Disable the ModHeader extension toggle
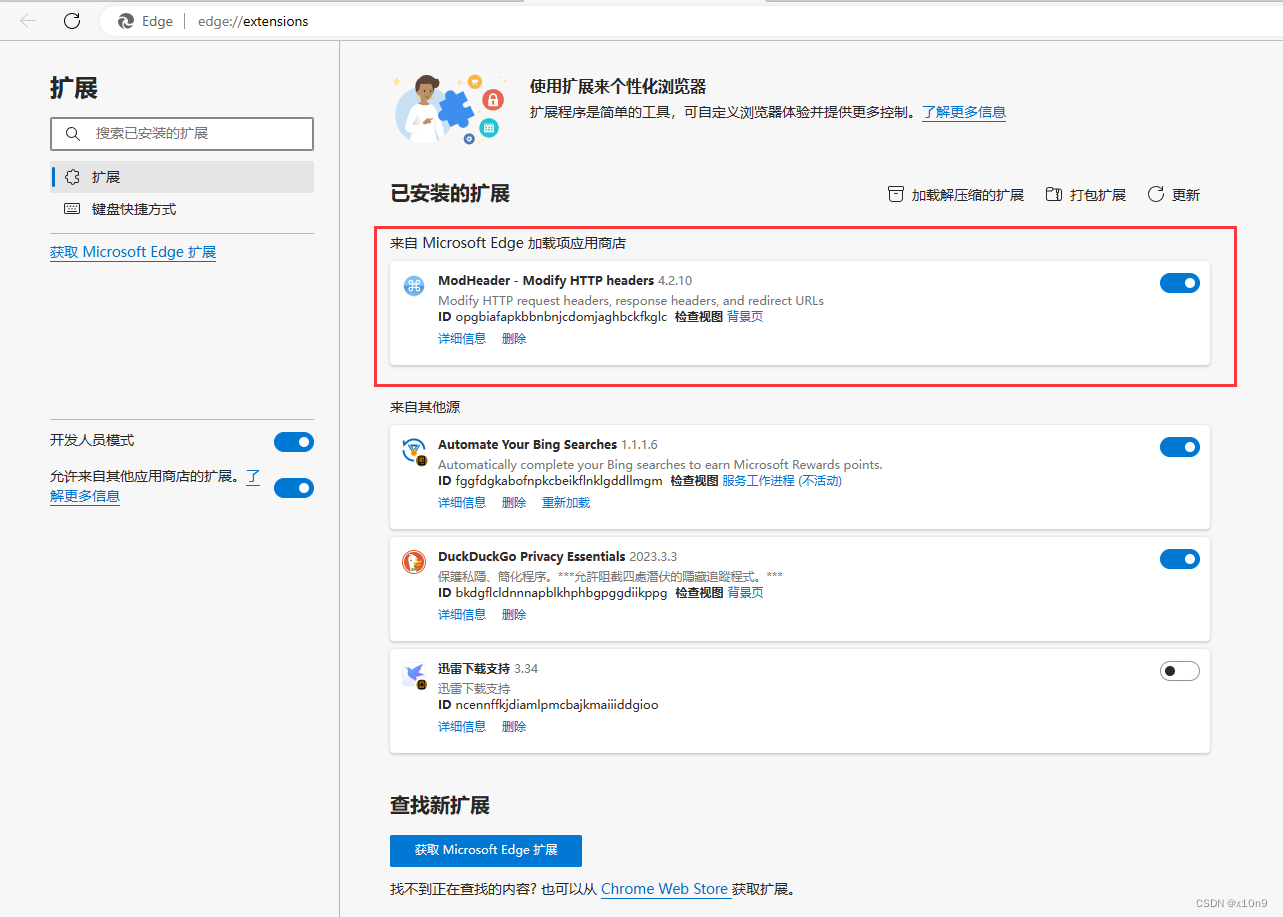Image resolution: width=1283 pixels, height=917 pixels. 1180,283
